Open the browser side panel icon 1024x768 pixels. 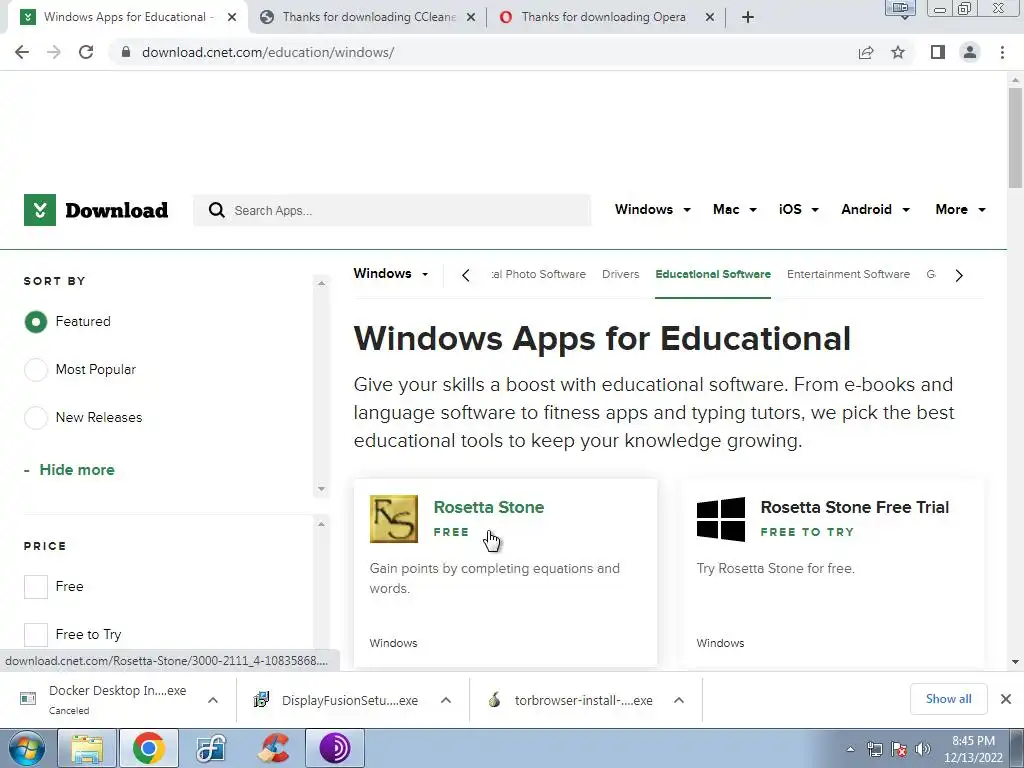click(x=938, y=52)
